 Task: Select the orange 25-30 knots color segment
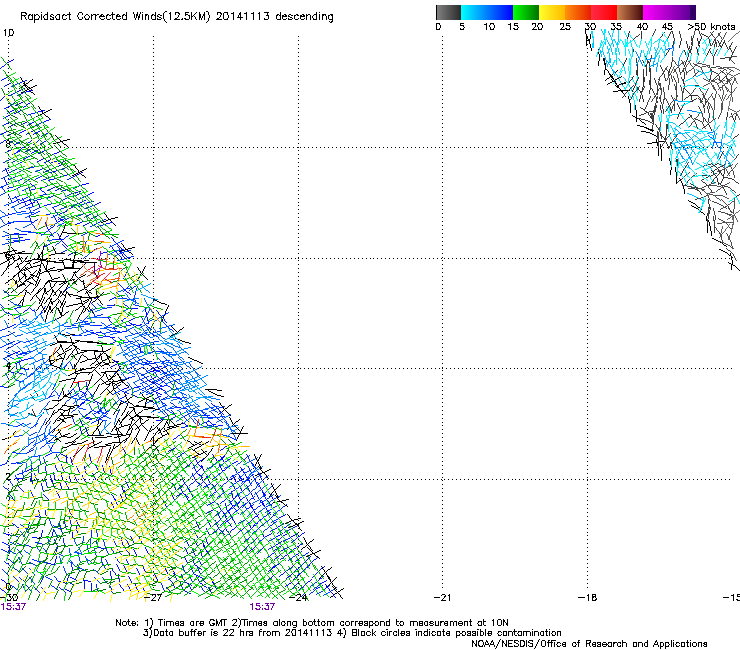coord(578,12)
